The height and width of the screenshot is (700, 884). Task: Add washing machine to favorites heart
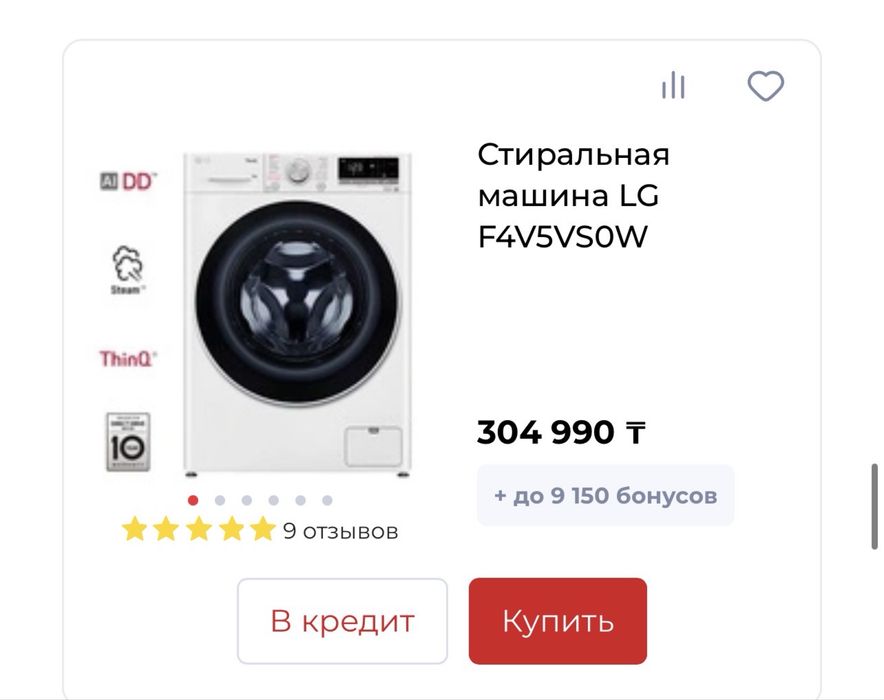[766, 86]
